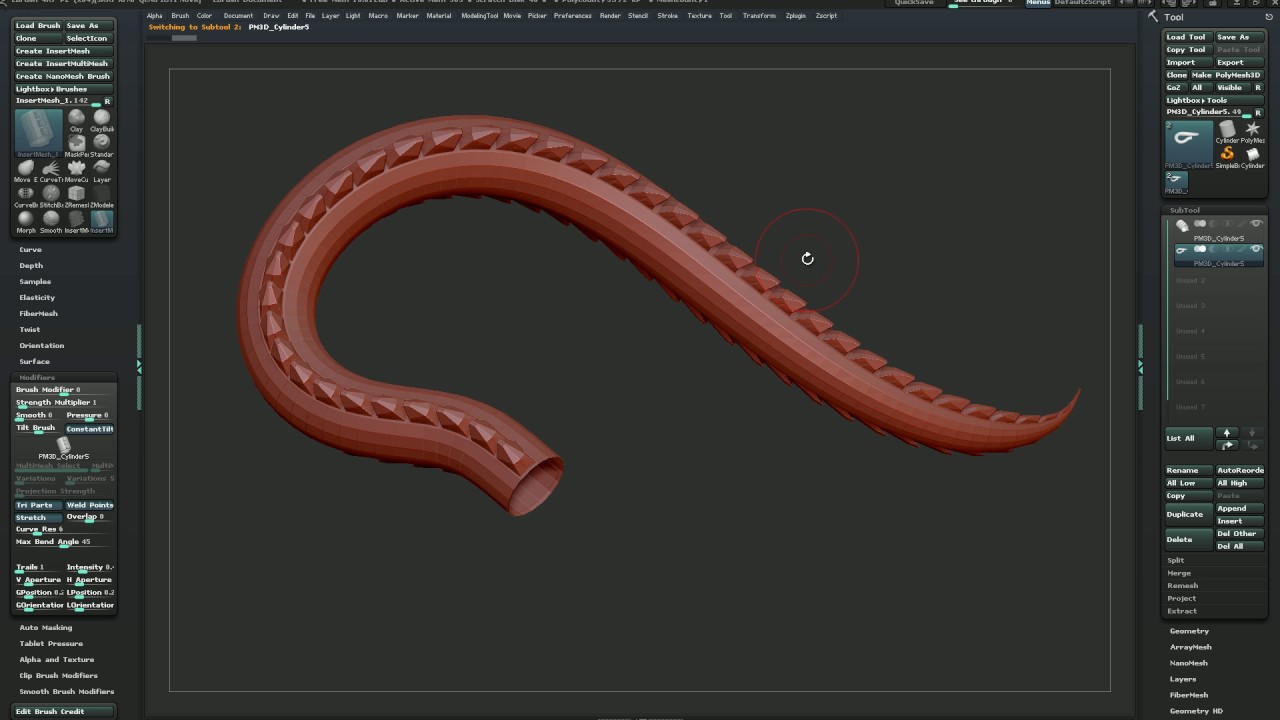
Task: Expand the Depth brush section
Action: [31, 266]
